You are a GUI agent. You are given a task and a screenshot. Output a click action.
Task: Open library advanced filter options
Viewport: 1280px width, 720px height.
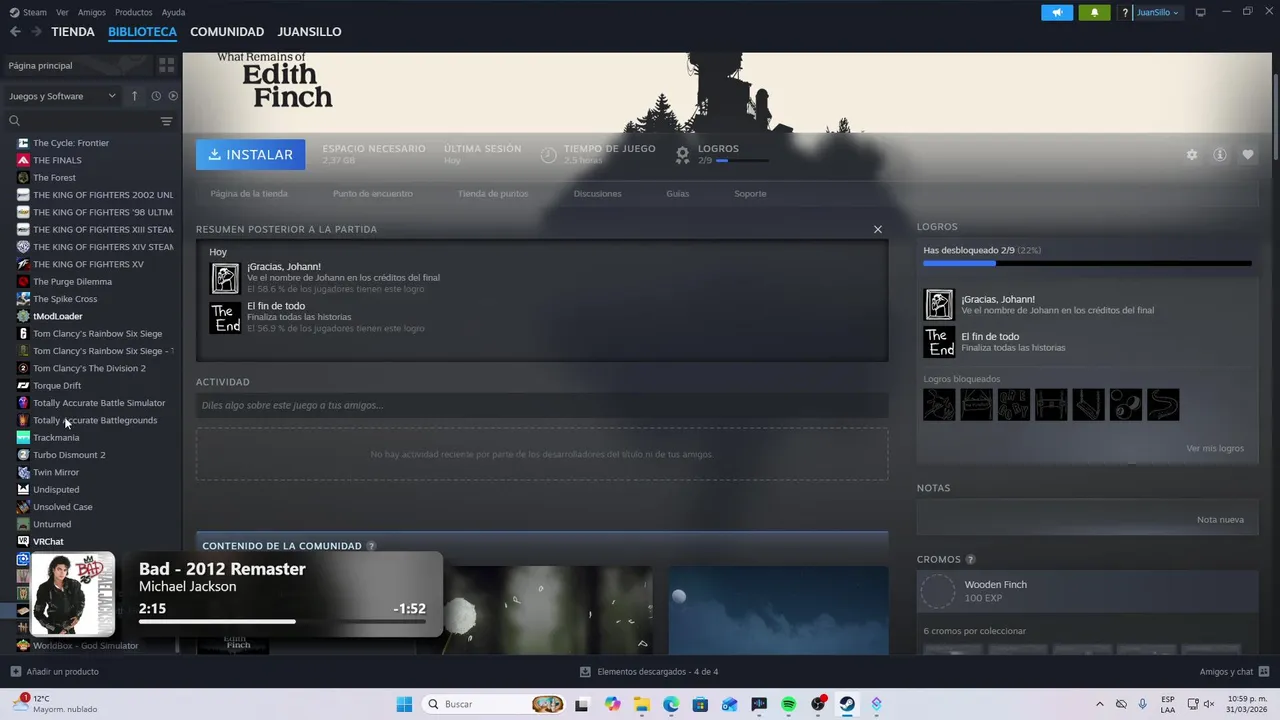coord(166,121)
